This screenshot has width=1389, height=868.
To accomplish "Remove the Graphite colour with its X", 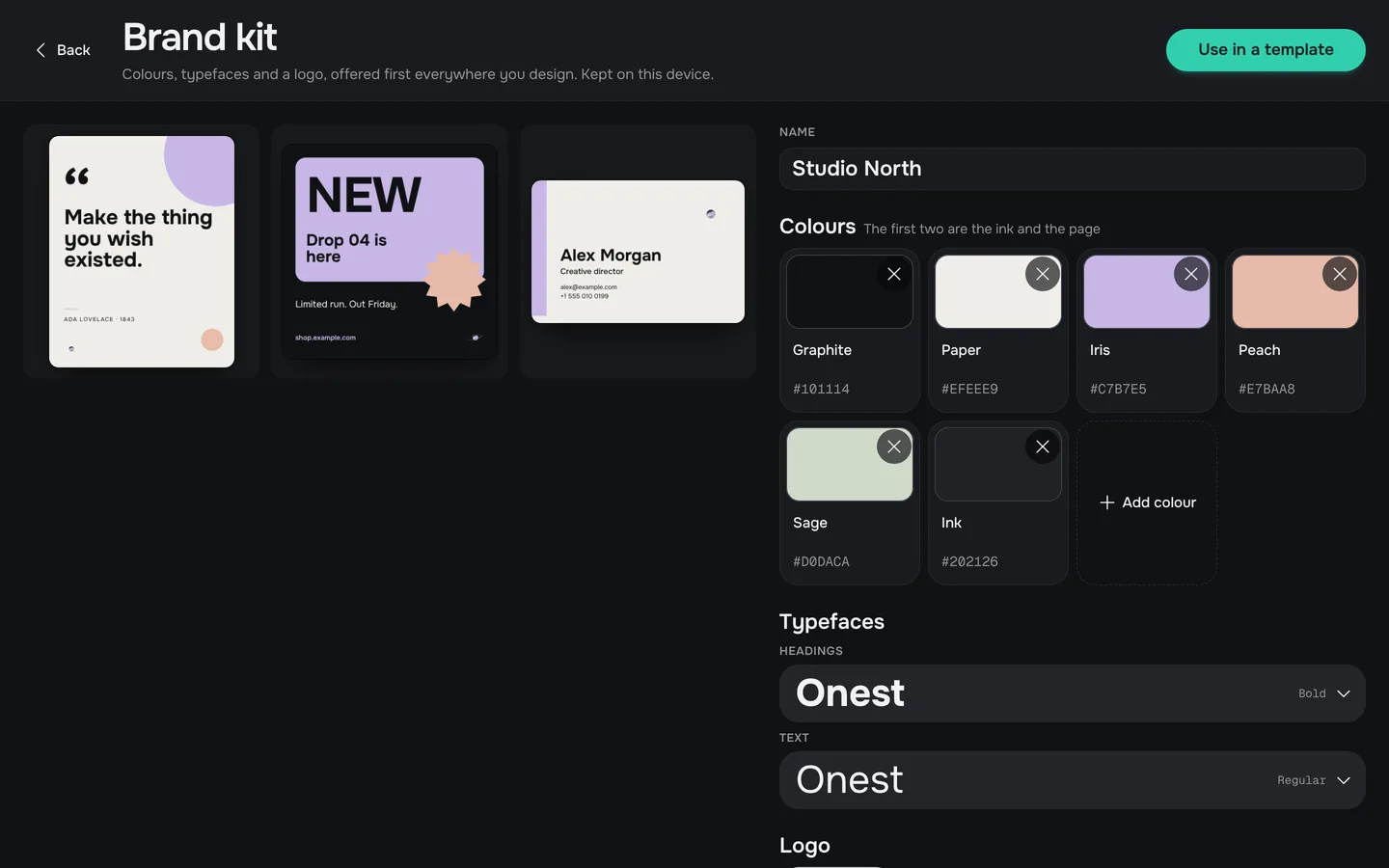I will (894, 274).
